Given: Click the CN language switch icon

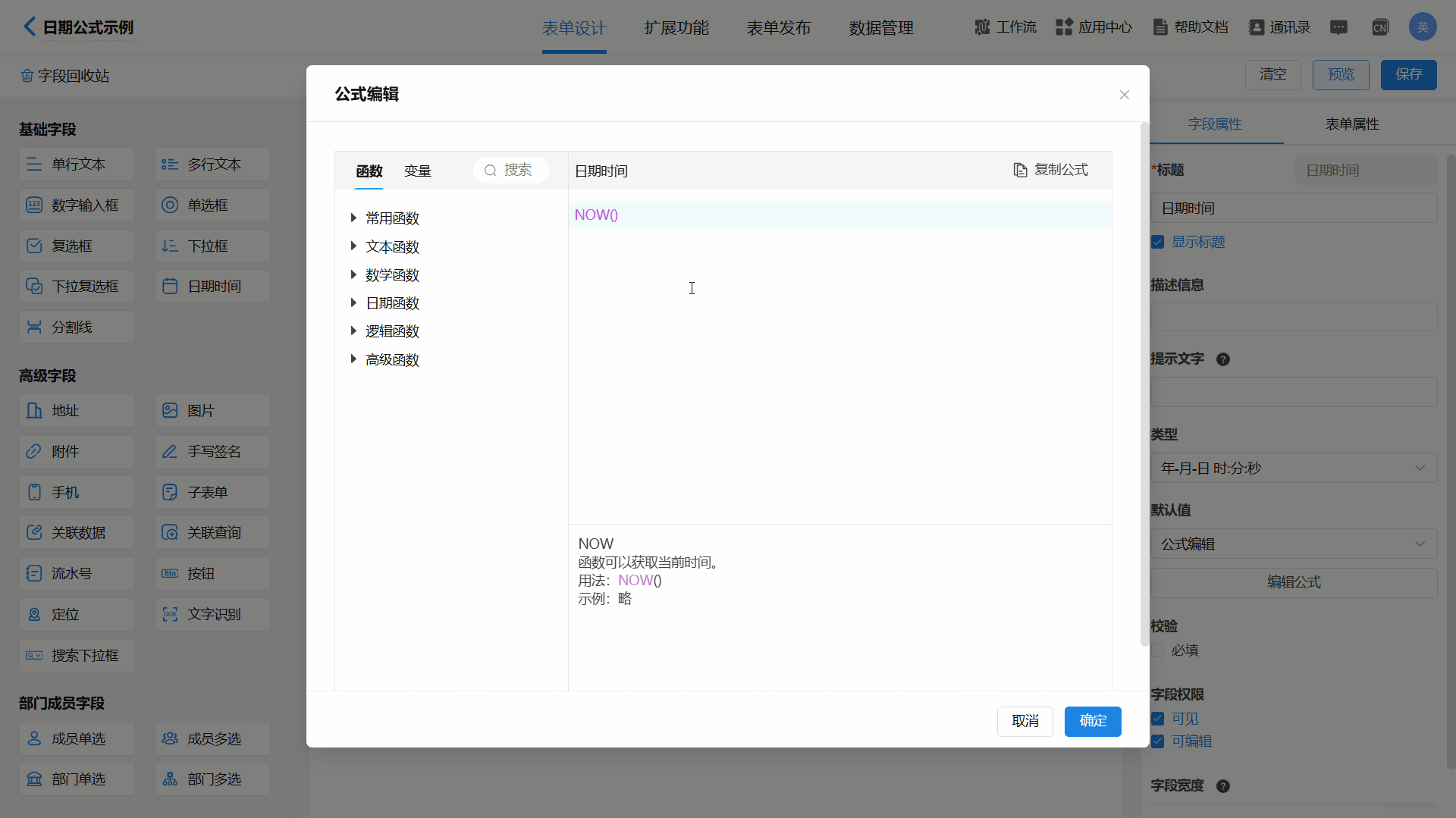Looking at the screenshot, I should [1380, 27].
